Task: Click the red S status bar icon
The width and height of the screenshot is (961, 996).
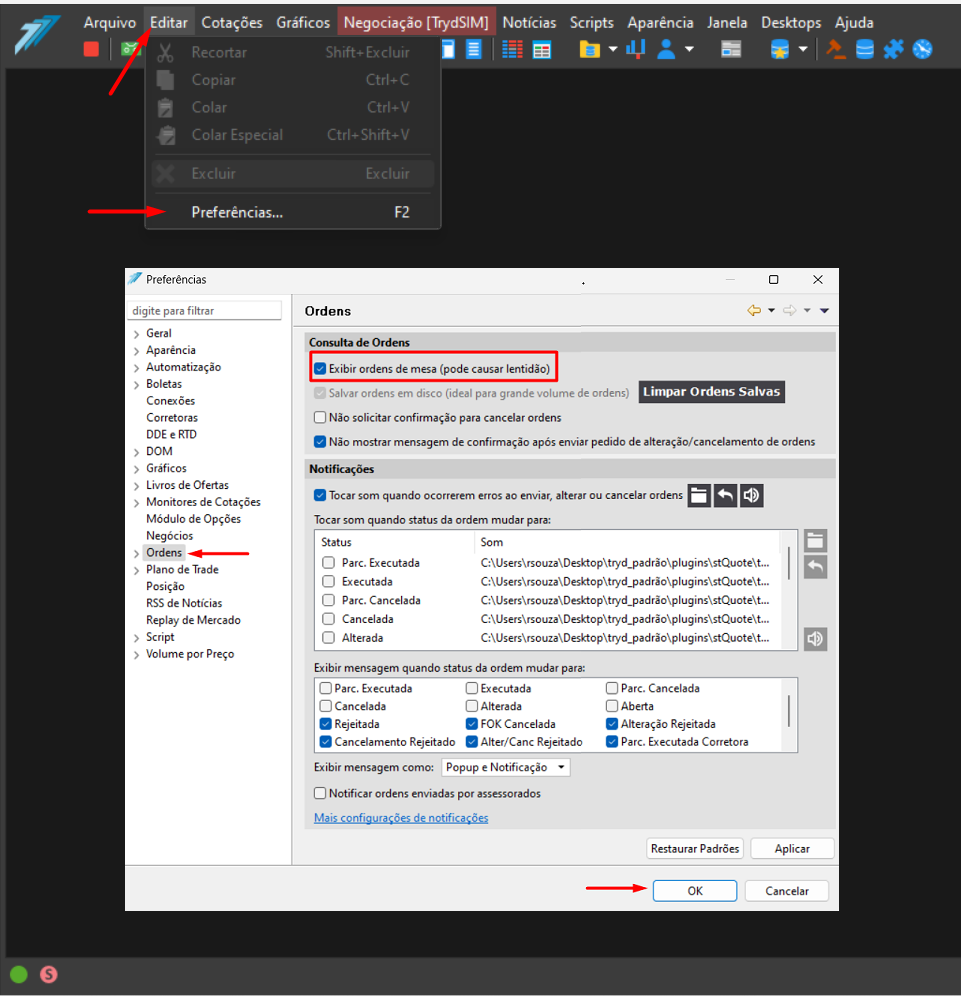Action: pos(49,974)
